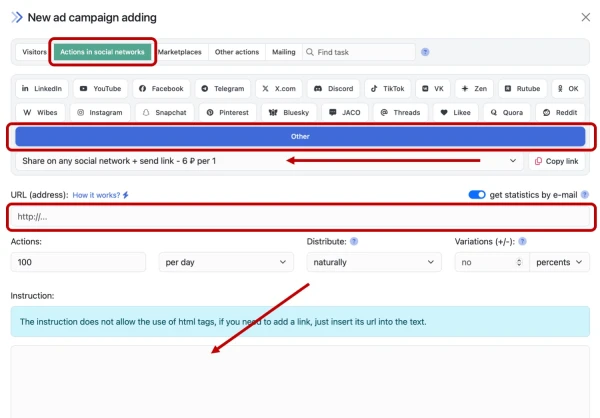Select the X.com network button

click(x=279, y=88)
